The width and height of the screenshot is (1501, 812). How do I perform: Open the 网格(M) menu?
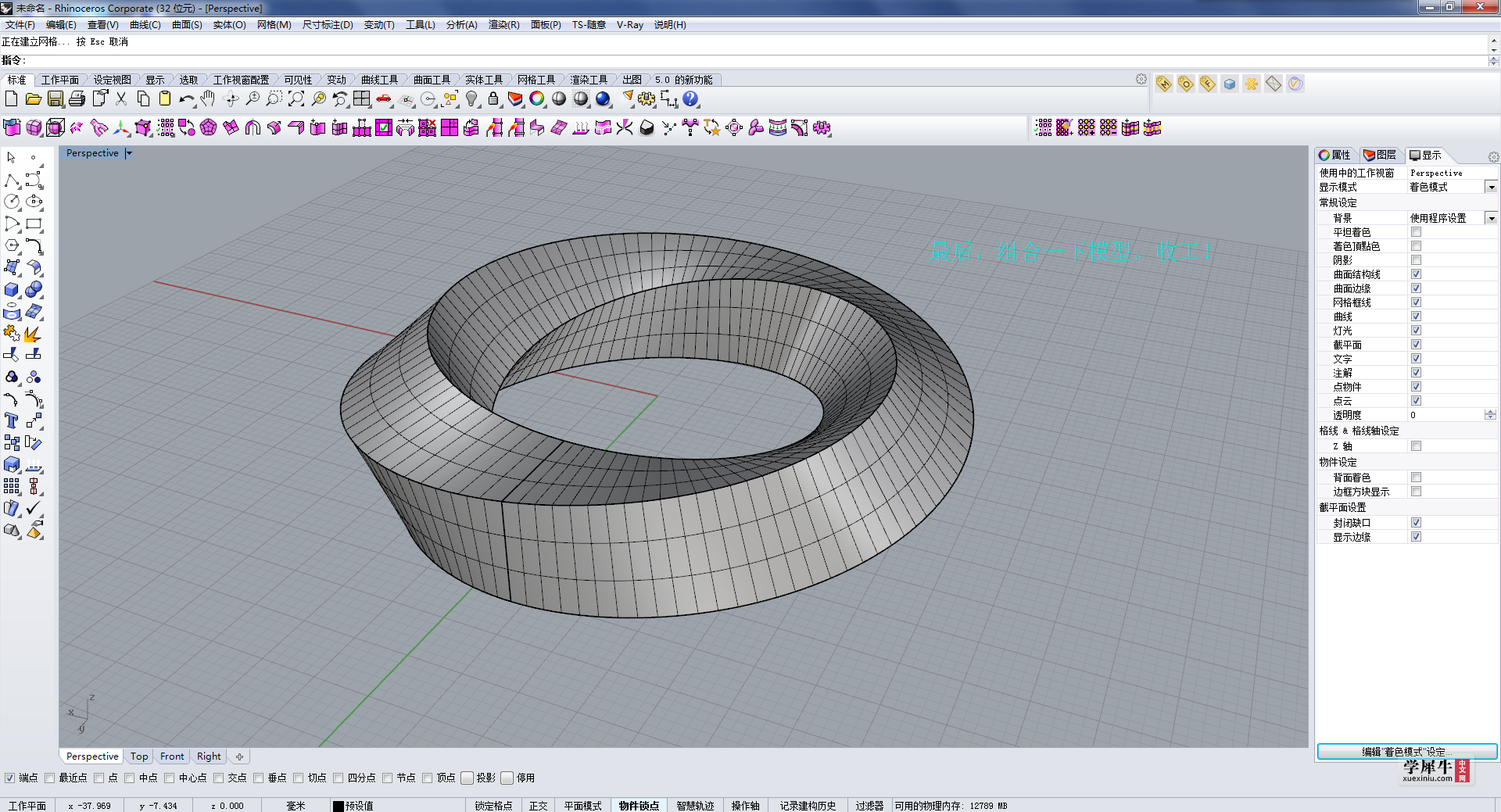click(x=274, y=25)
